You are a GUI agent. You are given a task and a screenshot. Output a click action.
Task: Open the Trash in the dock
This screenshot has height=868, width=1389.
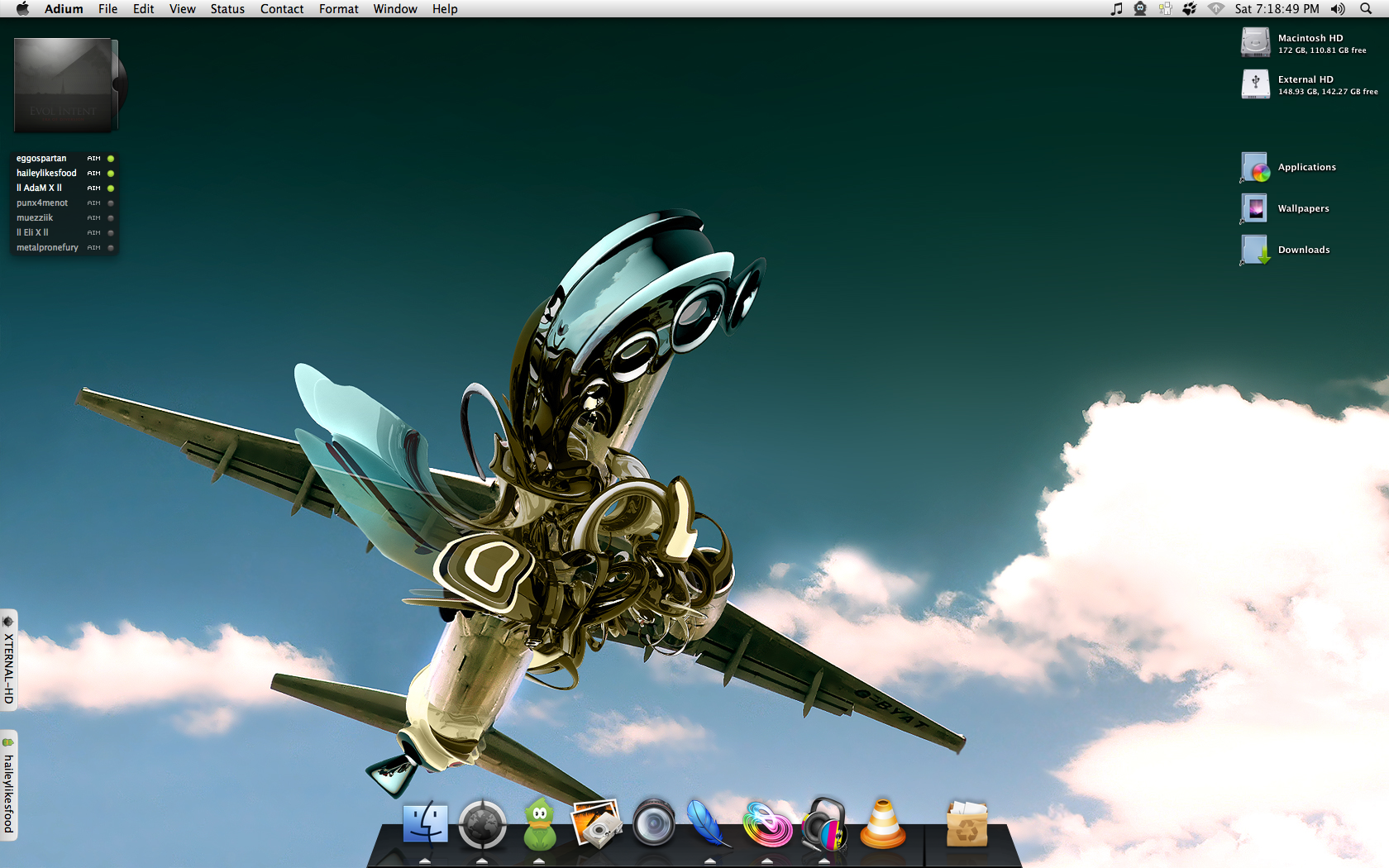click(x=967, y=824)
